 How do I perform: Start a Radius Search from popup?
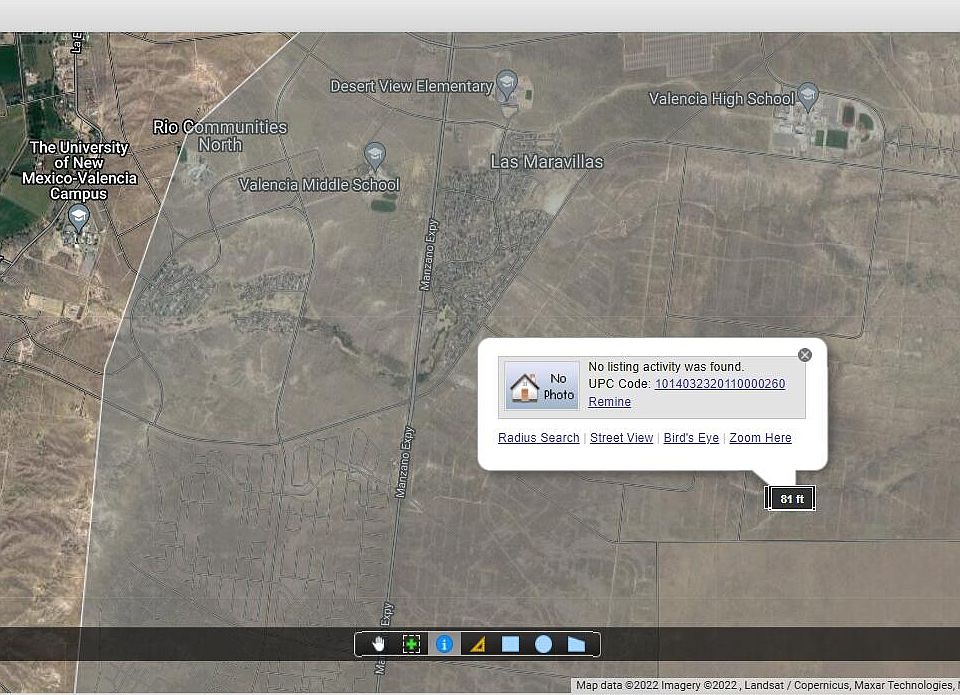point(538,438)
